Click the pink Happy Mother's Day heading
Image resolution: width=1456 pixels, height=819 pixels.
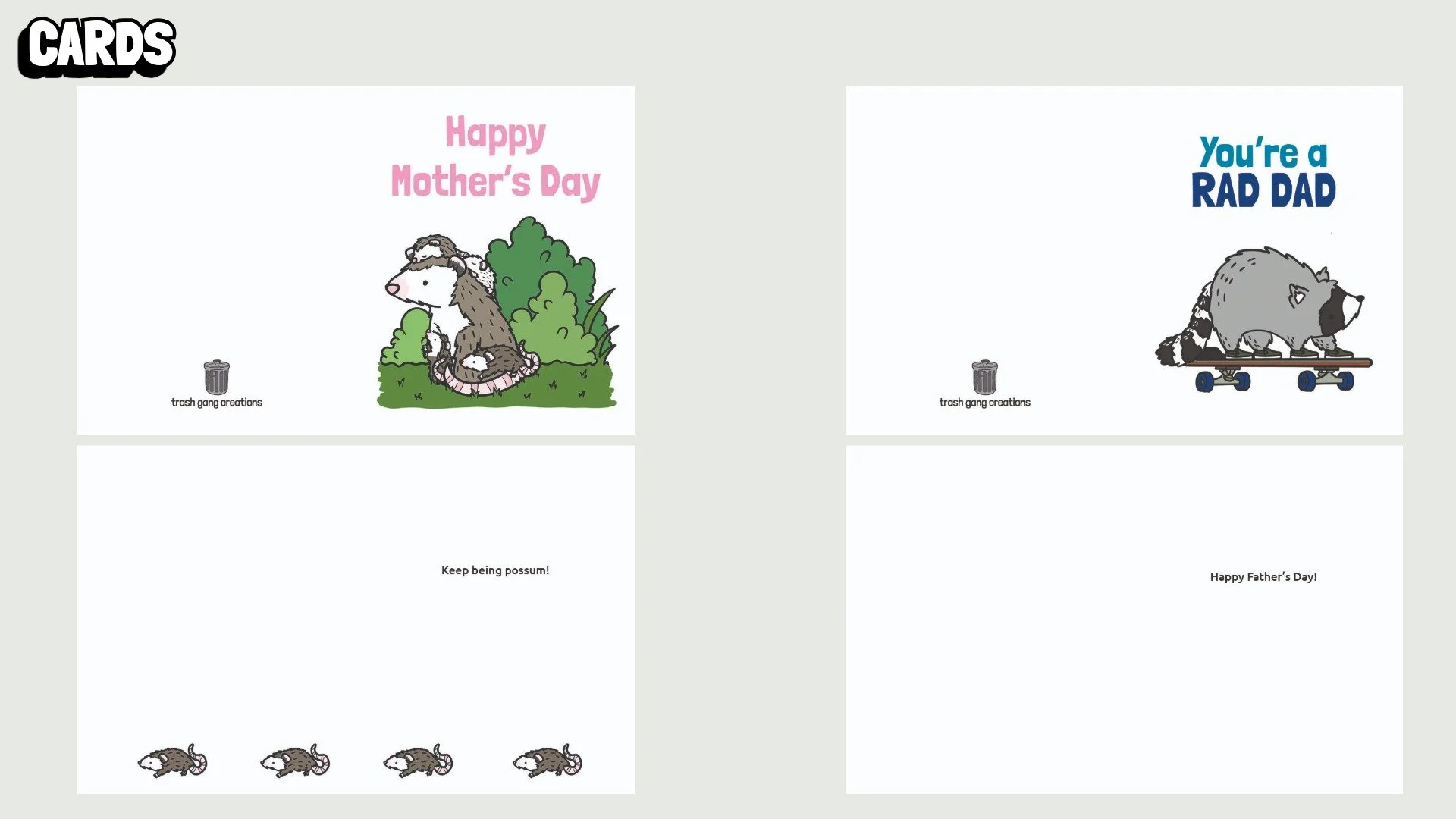[495, 157]
